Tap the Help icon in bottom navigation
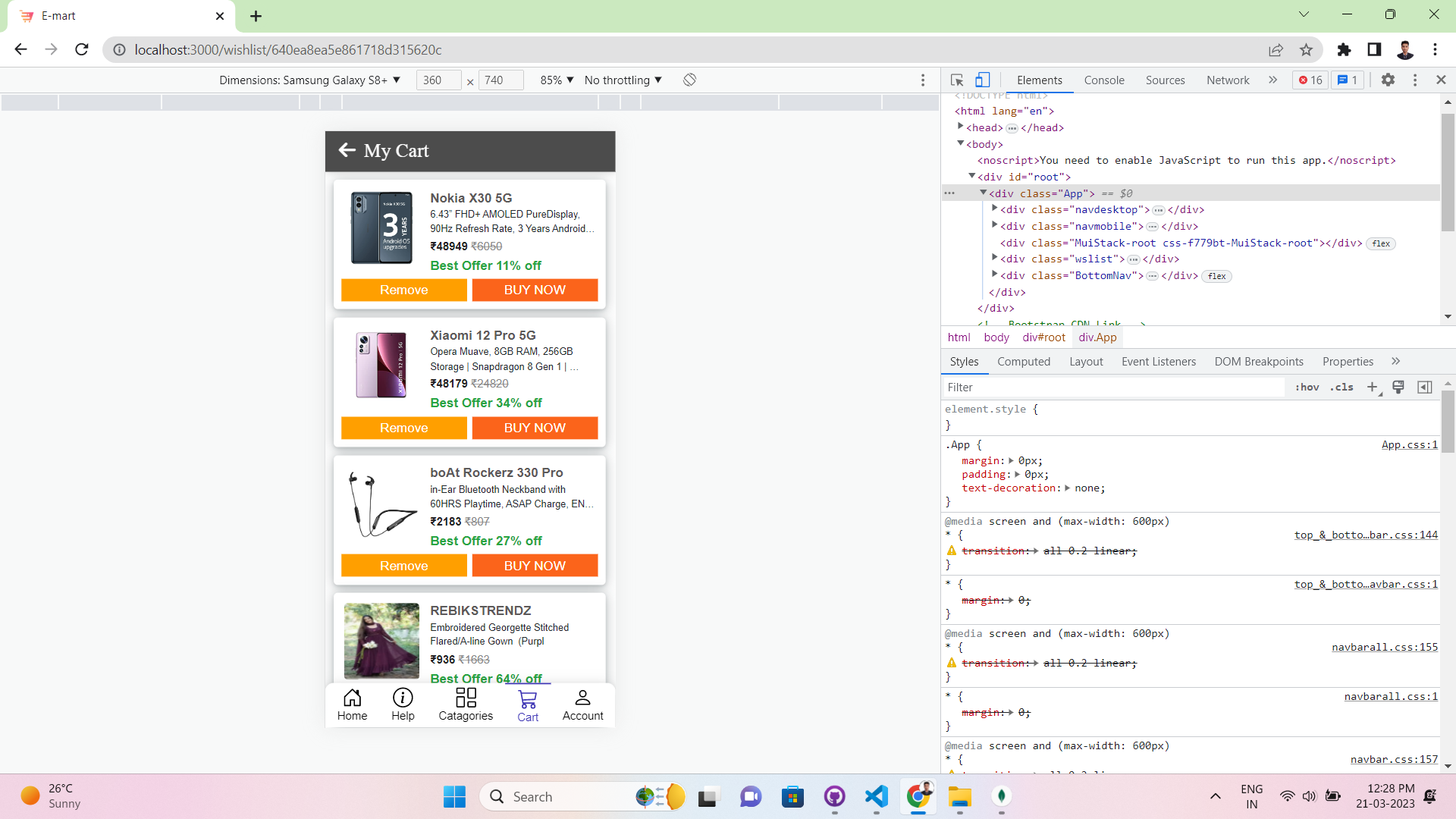1456x819 pixels. tap(403, 704)
